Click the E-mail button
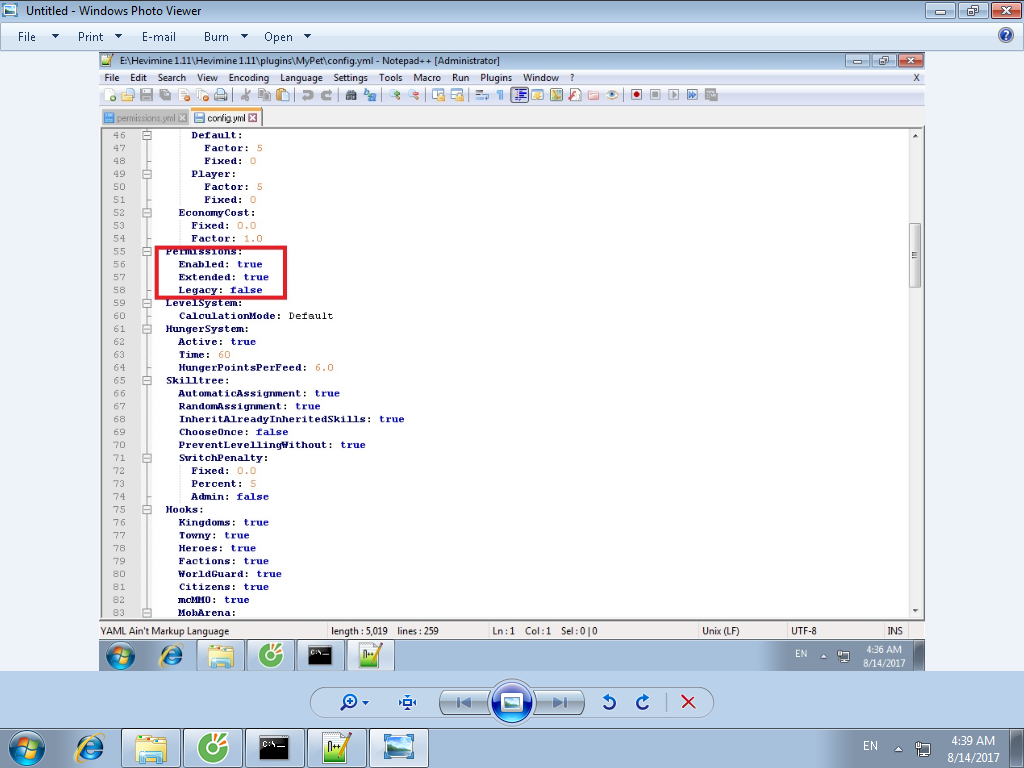 (159, 37)
